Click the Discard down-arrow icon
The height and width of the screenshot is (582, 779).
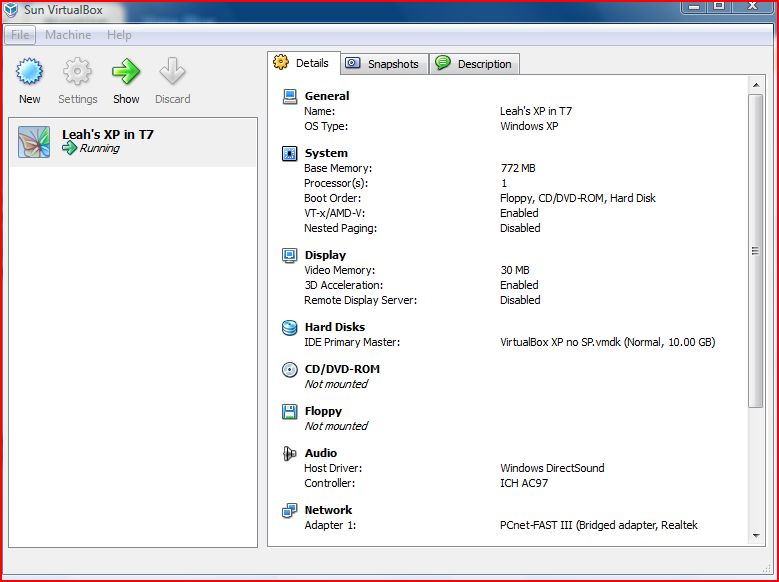coord(172,72)
